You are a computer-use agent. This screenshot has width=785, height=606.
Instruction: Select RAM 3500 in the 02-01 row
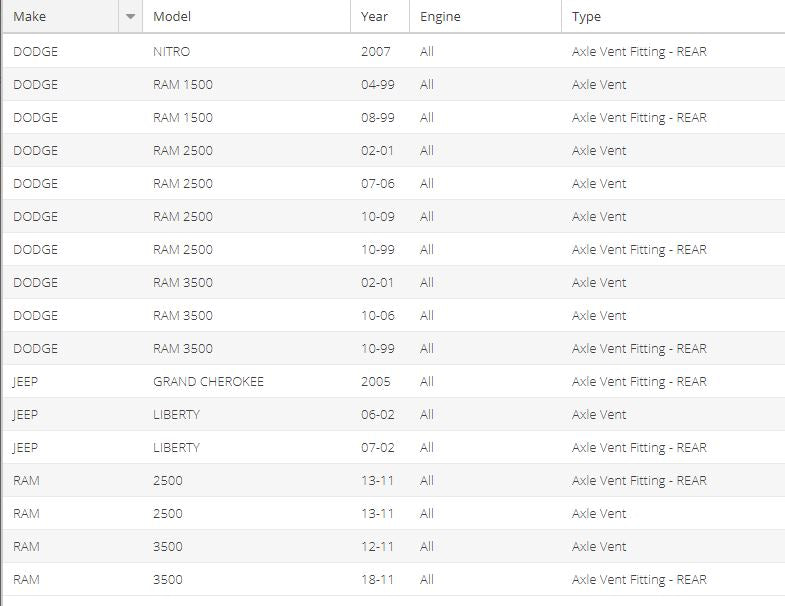183,283
